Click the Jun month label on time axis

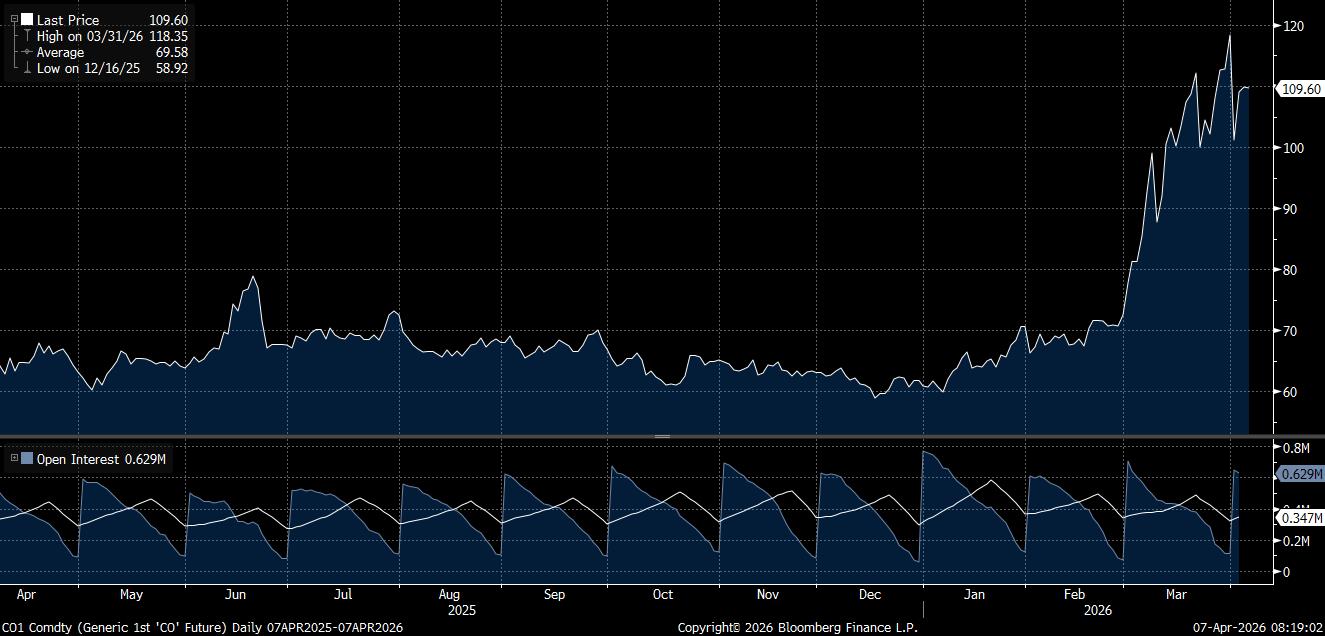point(235,594)
